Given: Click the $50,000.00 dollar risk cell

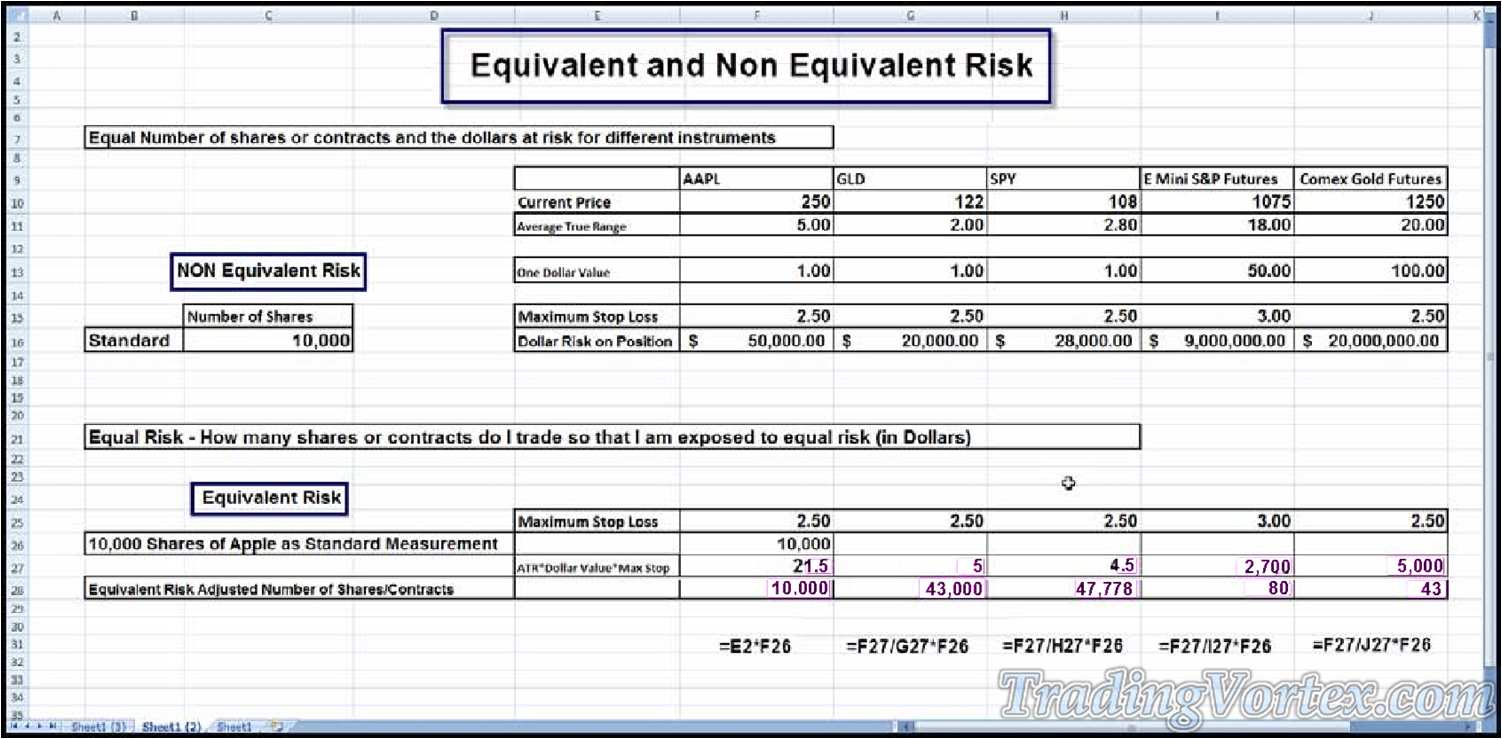Looking at the screenshot, I should point(756,341).
